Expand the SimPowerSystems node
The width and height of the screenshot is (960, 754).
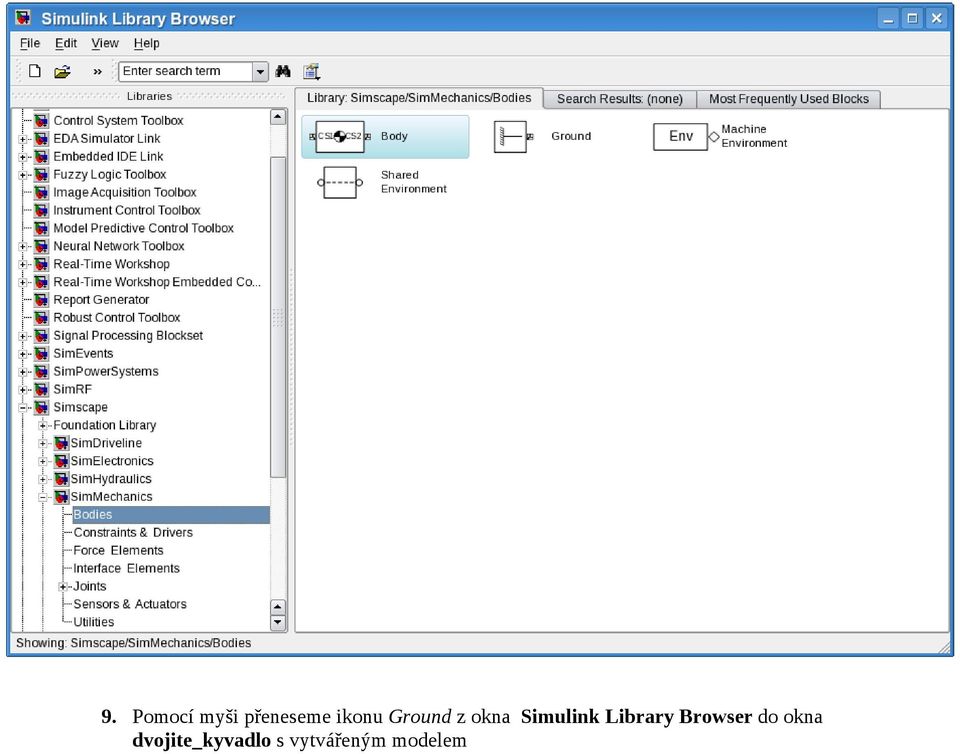tap(23, 371)
